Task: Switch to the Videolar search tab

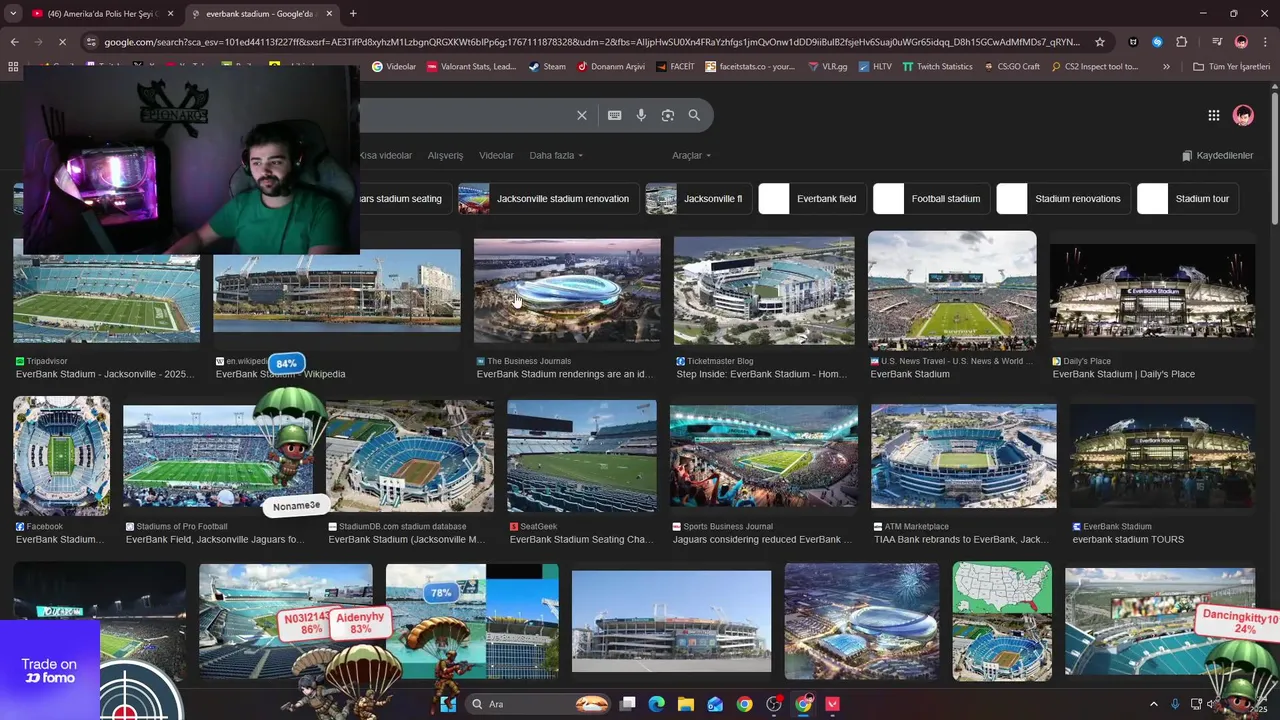Action: pyautogui.click(x=496, y=155)
